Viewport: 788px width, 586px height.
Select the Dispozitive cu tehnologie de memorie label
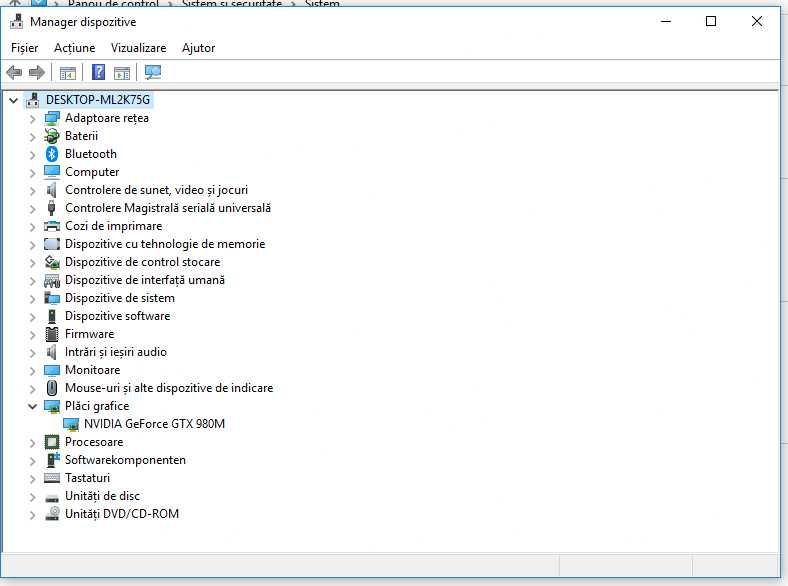pyautogui.click(x=165, y=244)
